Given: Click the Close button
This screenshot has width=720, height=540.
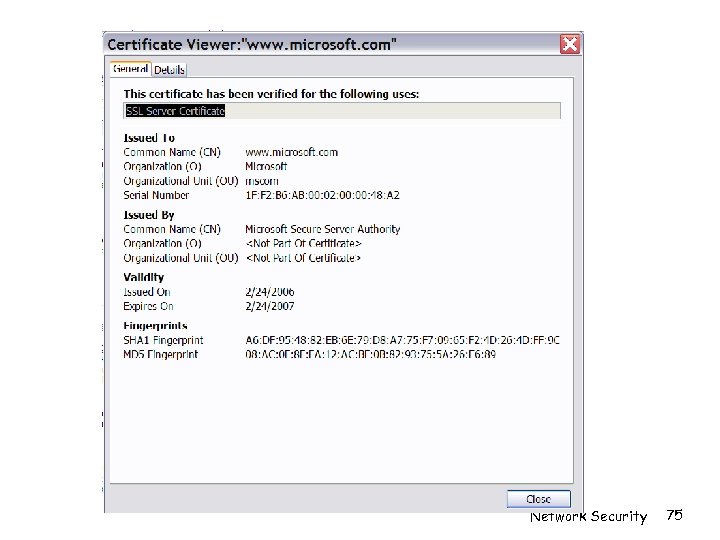Looking at the screenshot, I should click(539, 499).
